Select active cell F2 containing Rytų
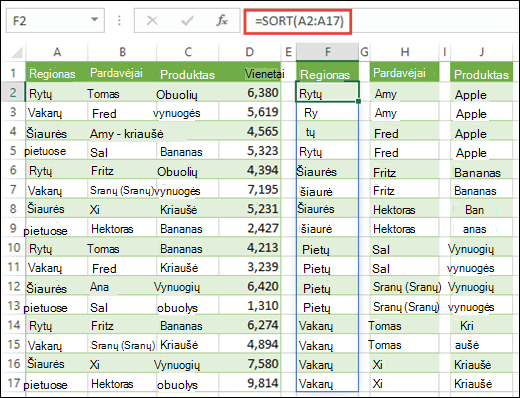This screenshot has height=398, width=520. click(327, 92)
